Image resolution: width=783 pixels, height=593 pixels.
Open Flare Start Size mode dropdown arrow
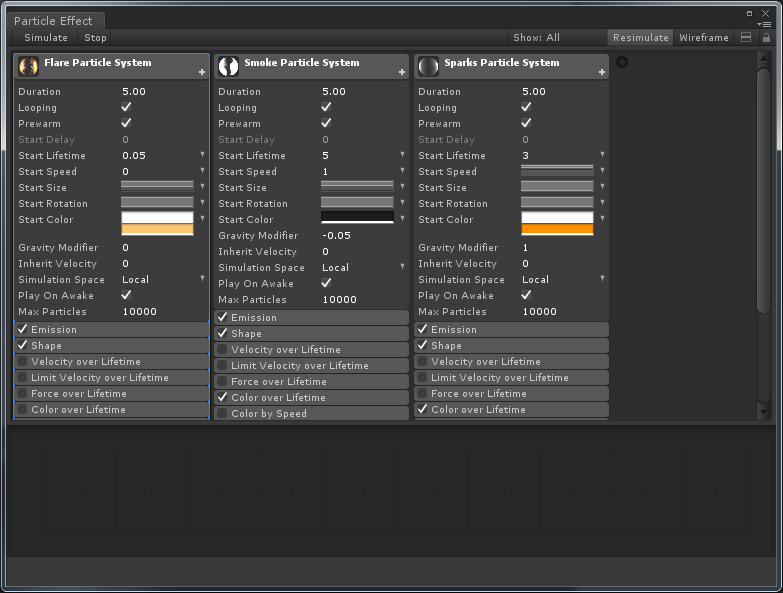202,187
